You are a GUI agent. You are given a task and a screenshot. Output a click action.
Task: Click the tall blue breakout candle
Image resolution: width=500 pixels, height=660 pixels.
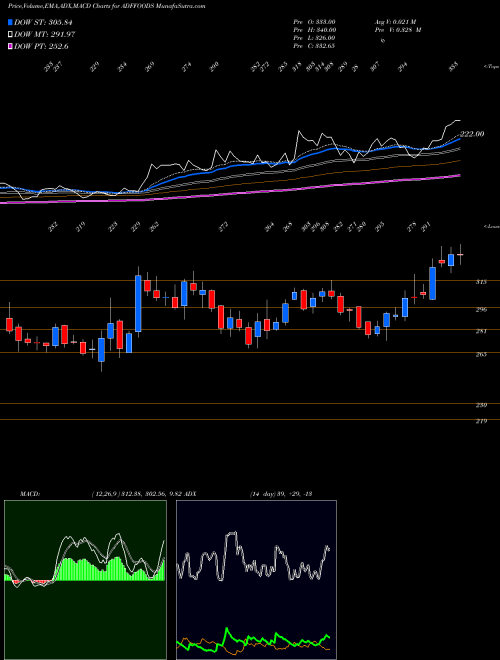click(x=138, y=303)
